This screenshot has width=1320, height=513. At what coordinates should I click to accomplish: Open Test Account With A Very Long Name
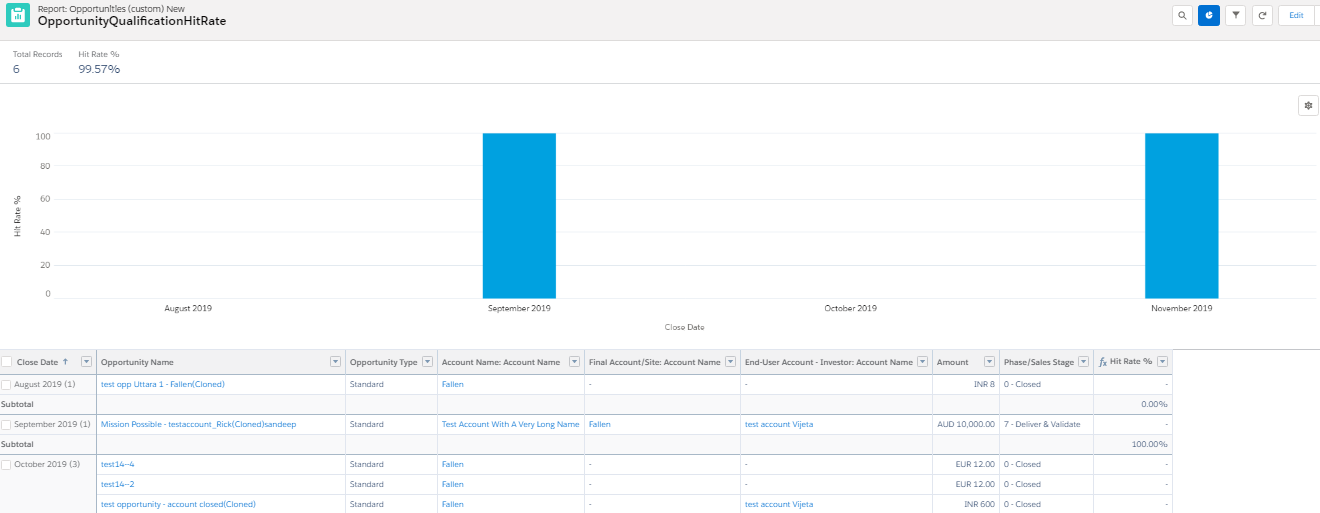click(x=511, y=424)
